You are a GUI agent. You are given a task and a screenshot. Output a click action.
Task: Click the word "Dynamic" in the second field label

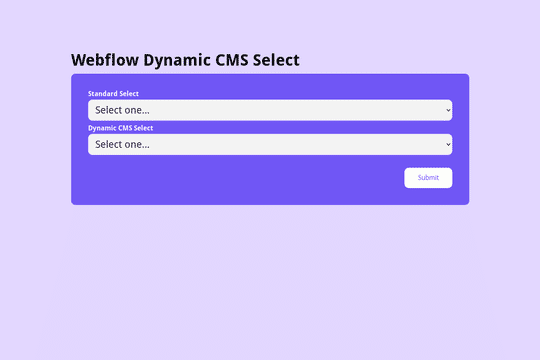click(102, 128)
